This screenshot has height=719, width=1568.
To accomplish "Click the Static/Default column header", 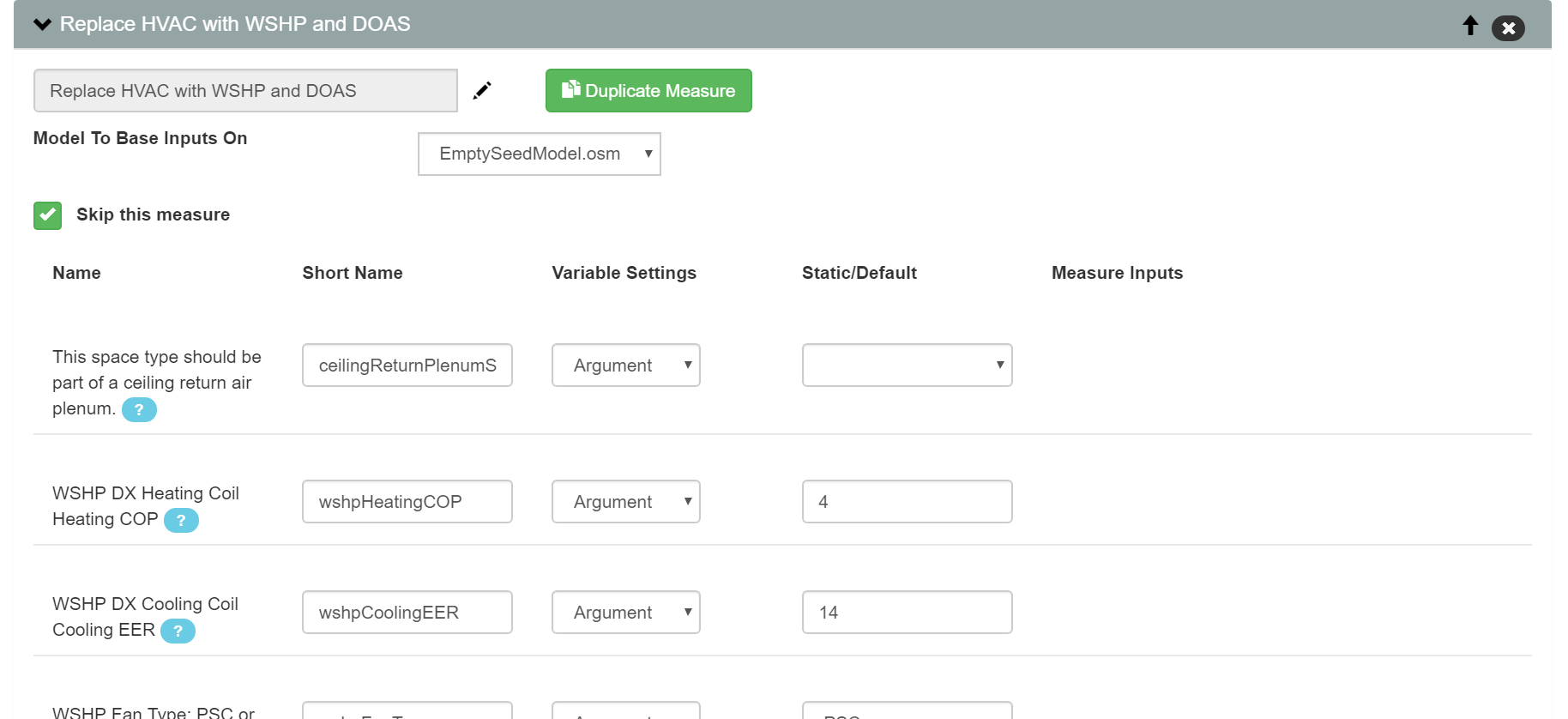I will (x=859, y=273).
